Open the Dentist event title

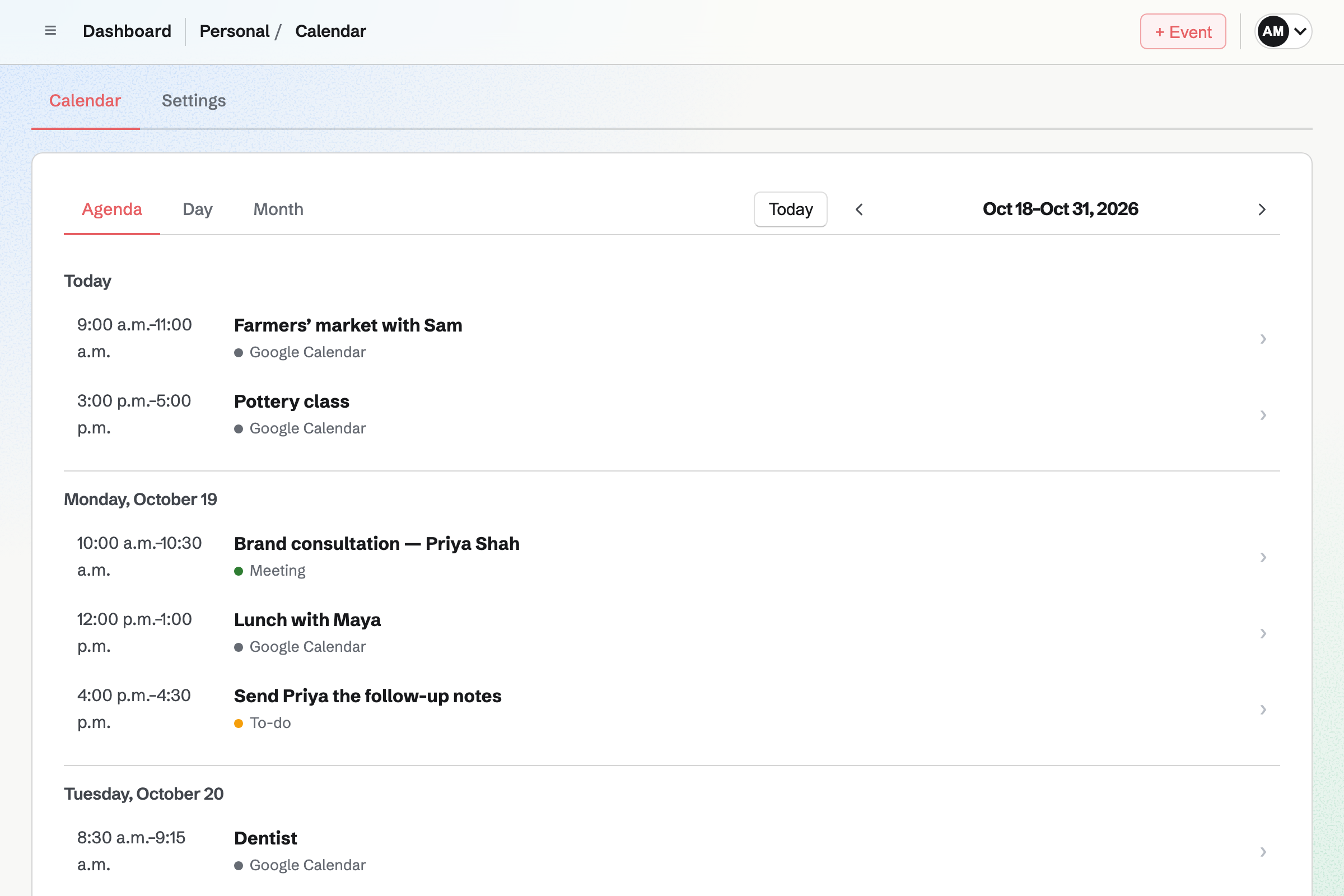pyautogui.click(x=265, y=838)
